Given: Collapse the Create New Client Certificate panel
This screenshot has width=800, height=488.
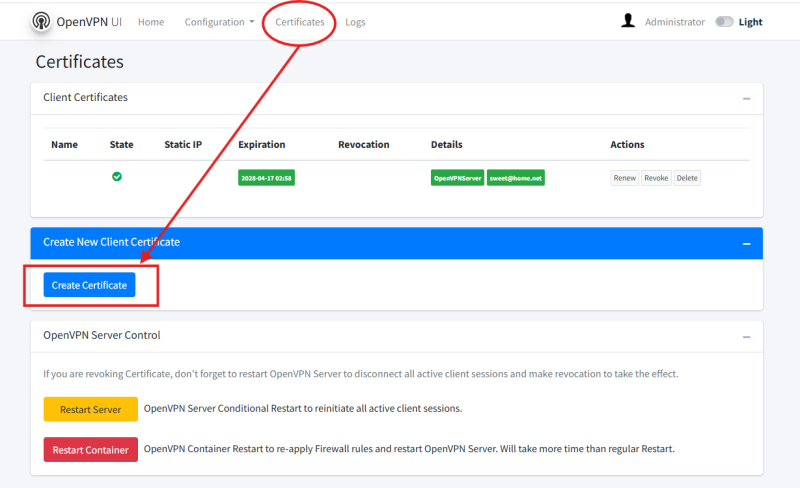Looking at the screenshot, I should 746,244.
